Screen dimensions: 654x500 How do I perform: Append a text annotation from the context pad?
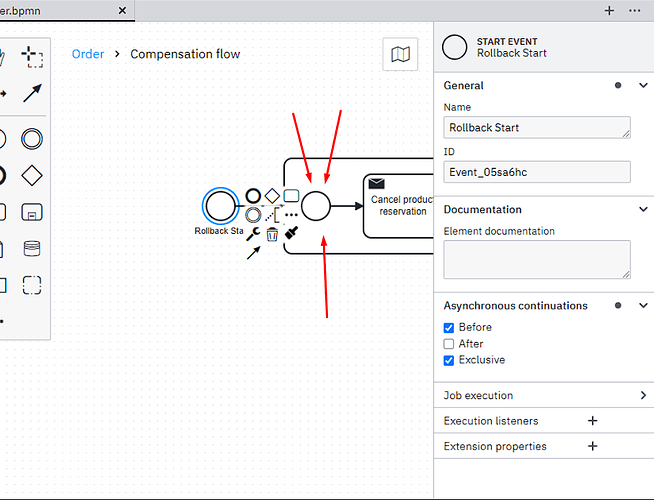(272, 215)
